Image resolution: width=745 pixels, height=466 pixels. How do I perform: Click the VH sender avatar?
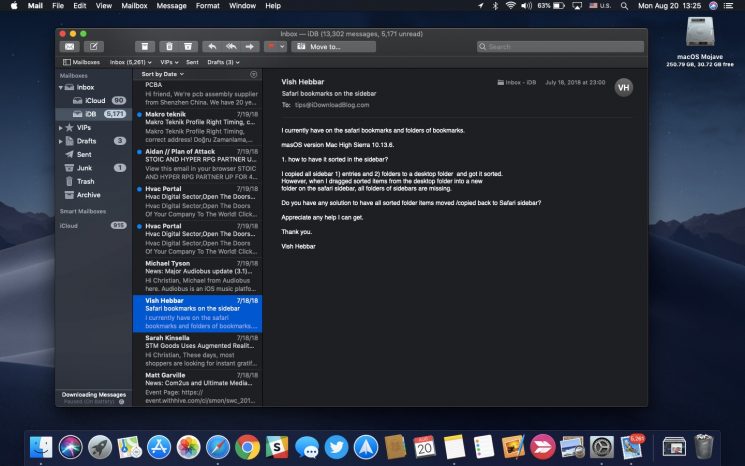623,88
